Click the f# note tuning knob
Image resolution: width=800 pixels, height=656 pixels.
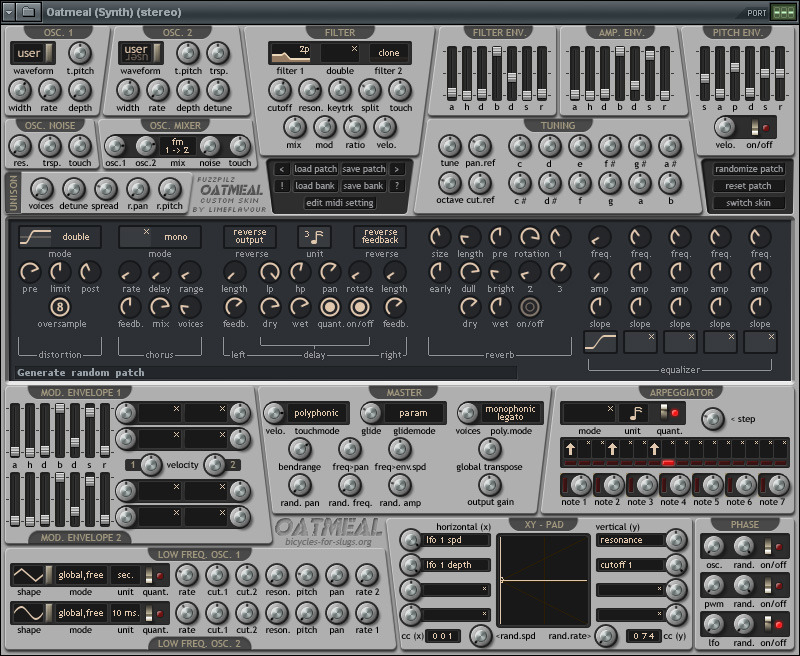pyautogui.click(x=610, y=146)
